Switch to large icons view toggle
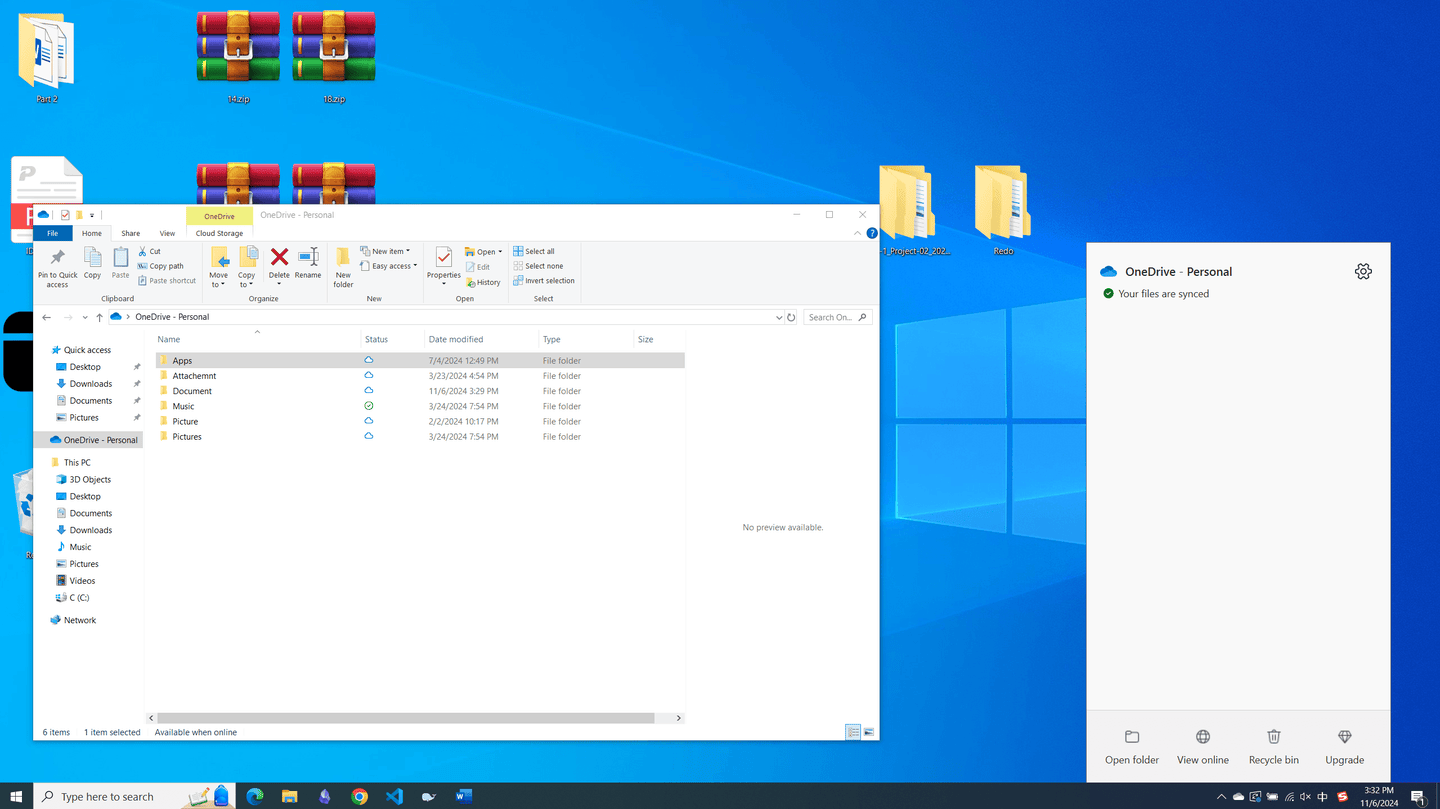This screenshot has height=809, width=1440. [x=869, y=733]
